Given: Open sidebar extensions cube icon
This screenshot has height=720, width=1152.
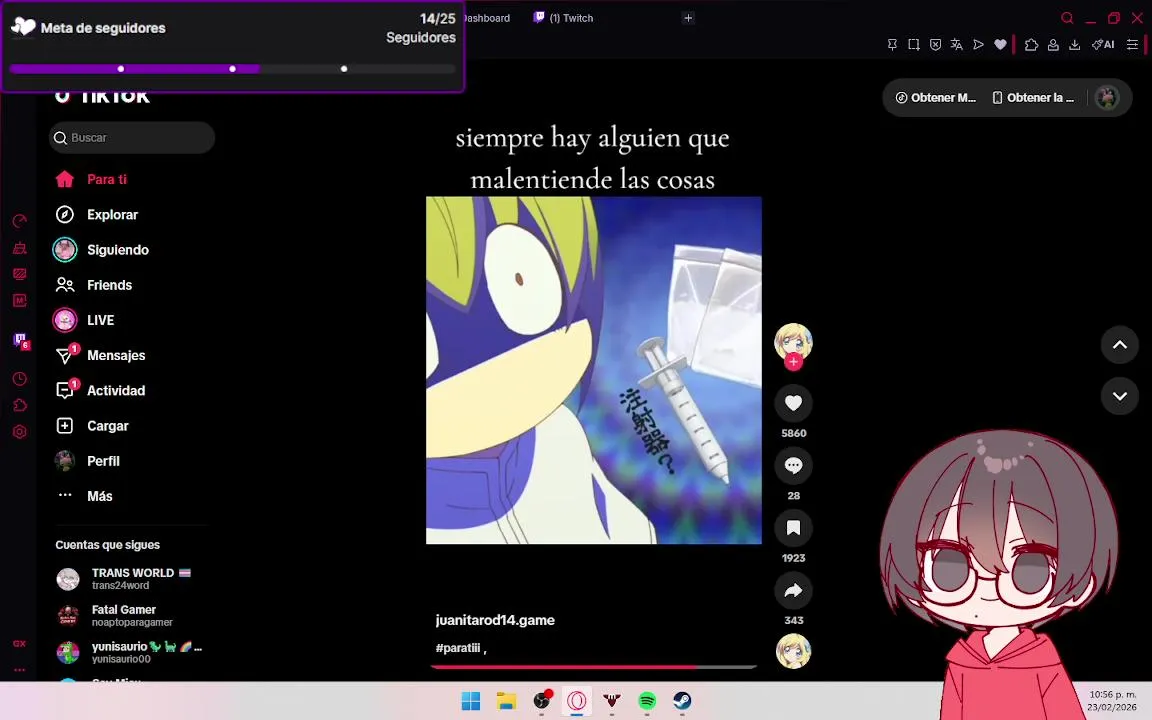Looking at the screenshot, I should (x=20, y=405).
